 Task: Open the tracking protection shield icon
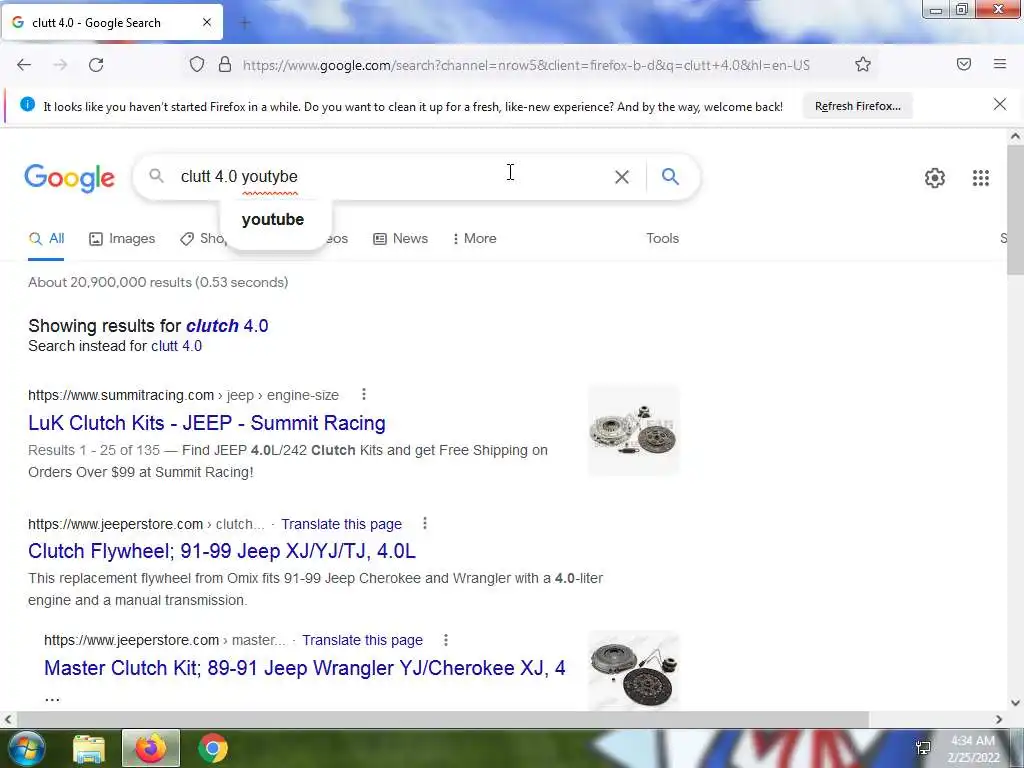(197, 65)
